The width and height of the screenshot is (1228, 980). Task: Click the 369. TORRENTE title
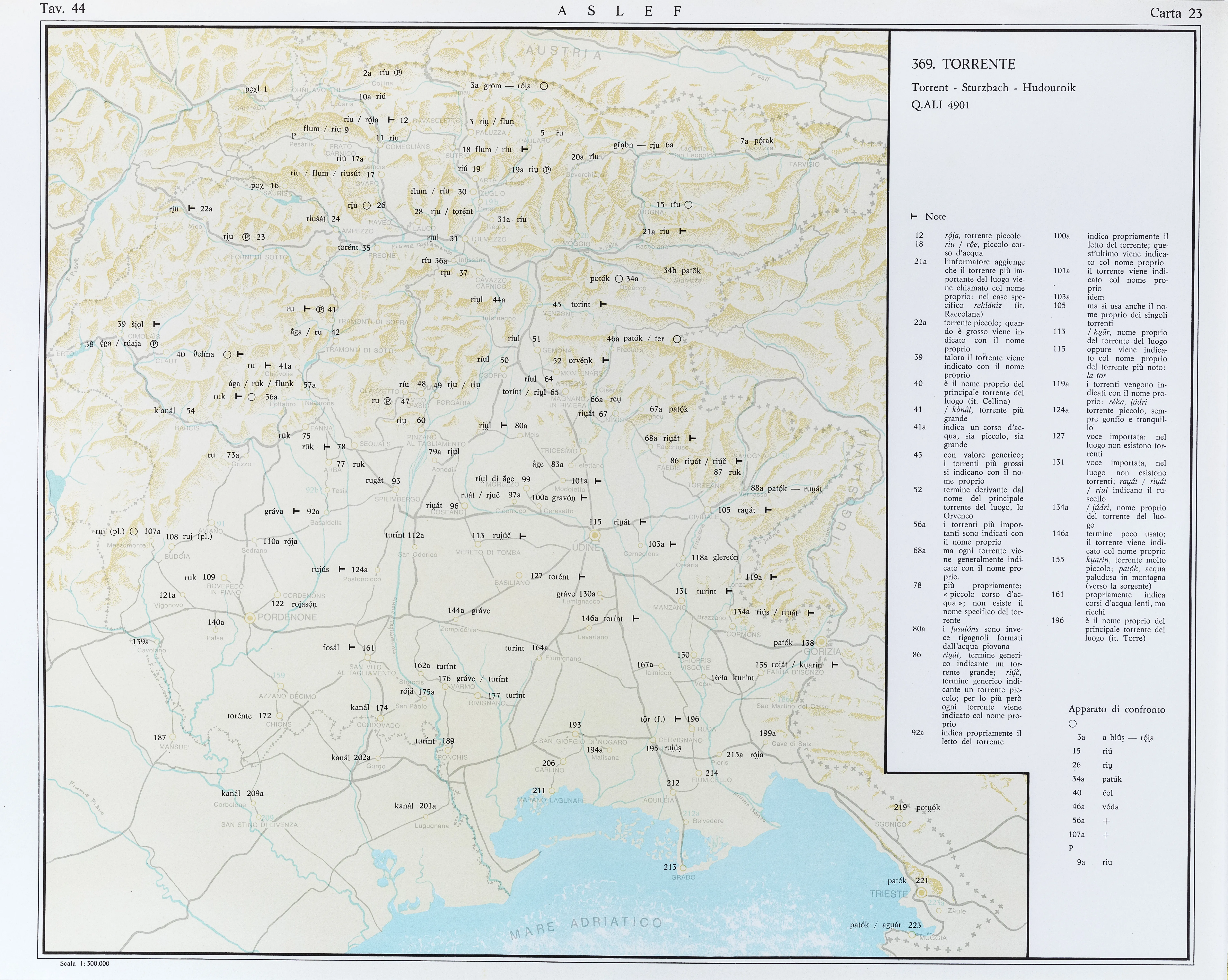coord(964,64)
